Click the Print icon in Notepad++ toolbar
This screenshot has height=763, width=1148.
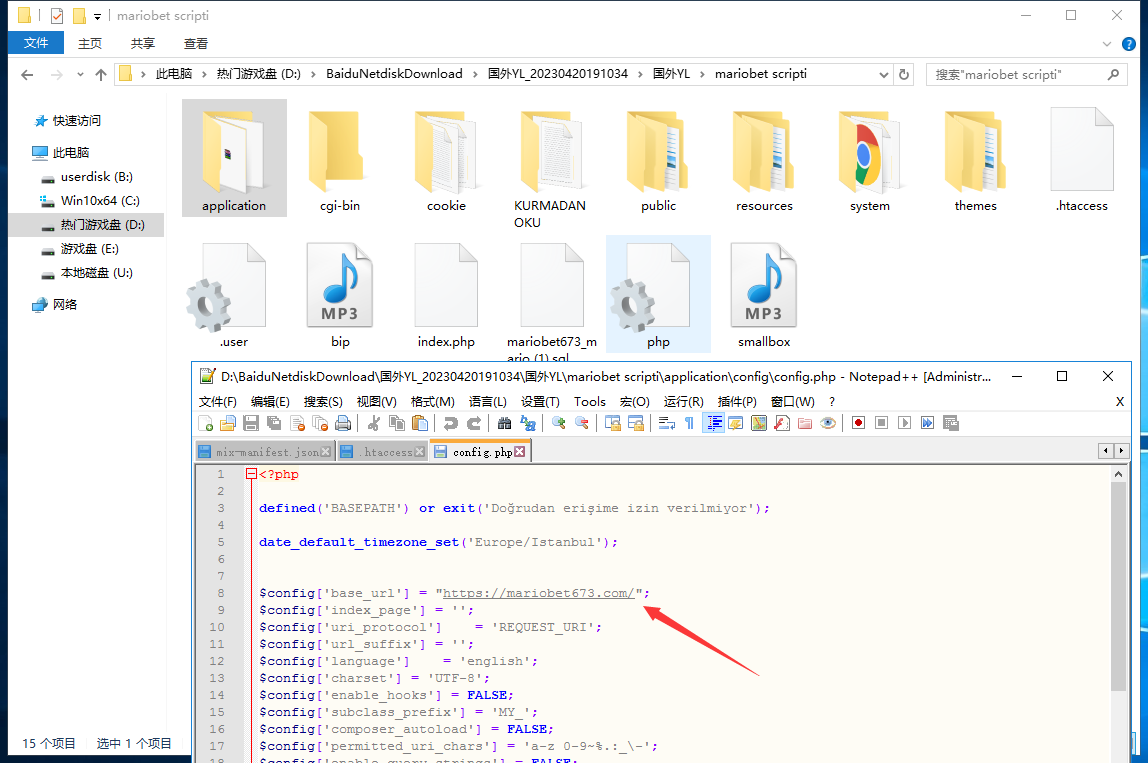[343, 423]
